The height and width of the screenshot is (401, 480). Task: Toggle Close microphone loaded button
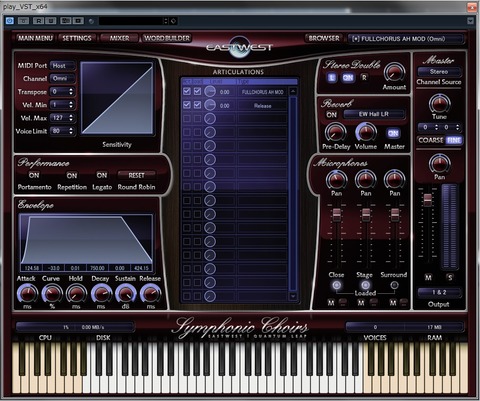click(336, 285)
